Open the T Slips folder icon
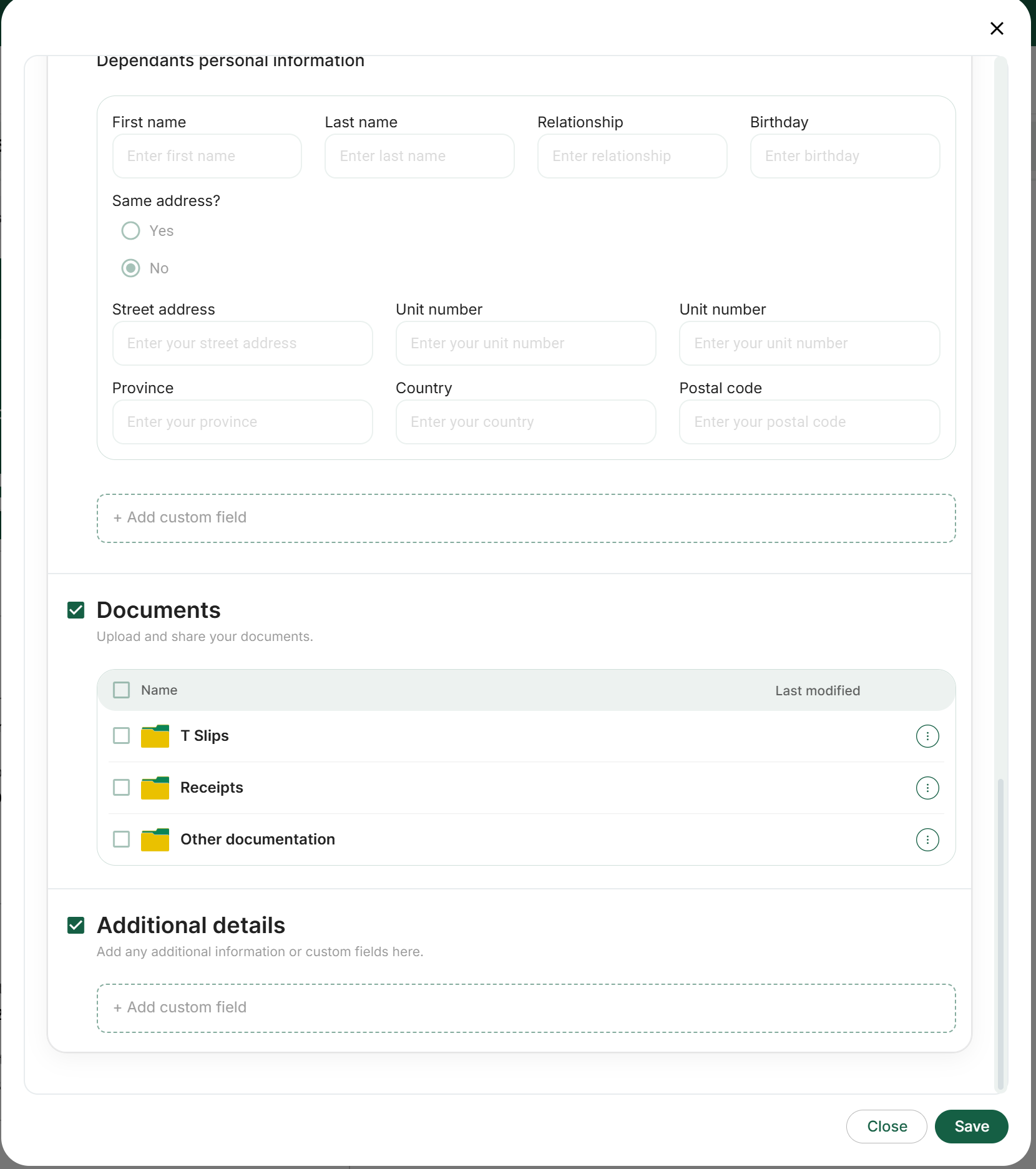 (155, 736)
